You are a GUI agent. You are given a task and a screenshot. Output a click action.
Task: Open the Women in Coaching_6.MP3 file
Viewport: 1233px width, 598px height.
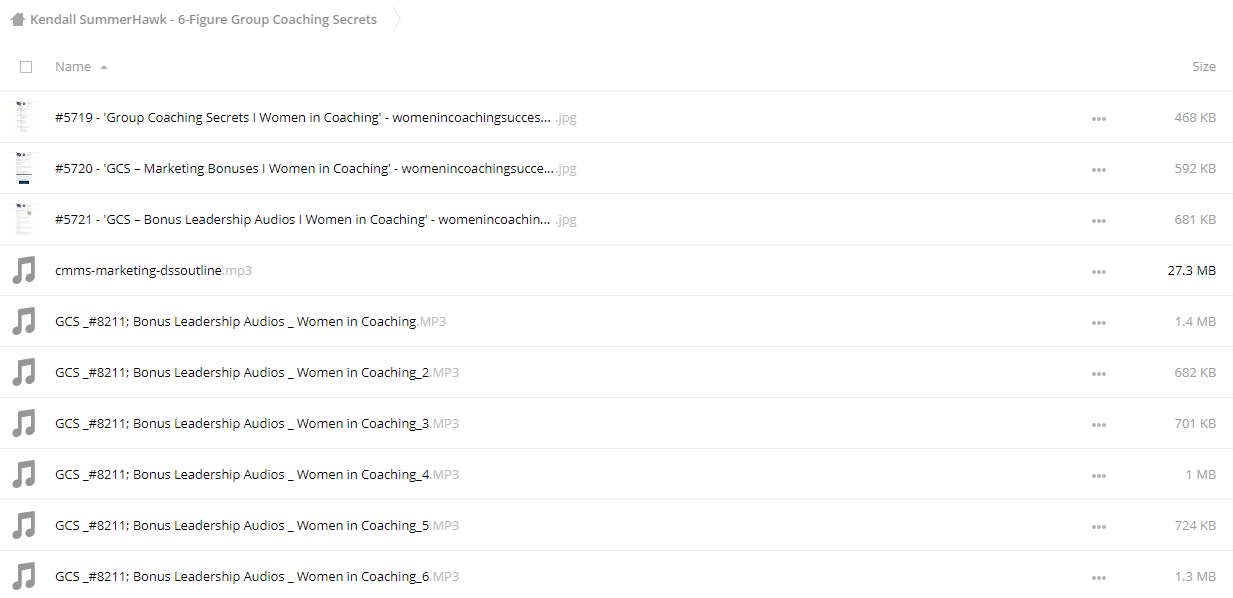257,577
